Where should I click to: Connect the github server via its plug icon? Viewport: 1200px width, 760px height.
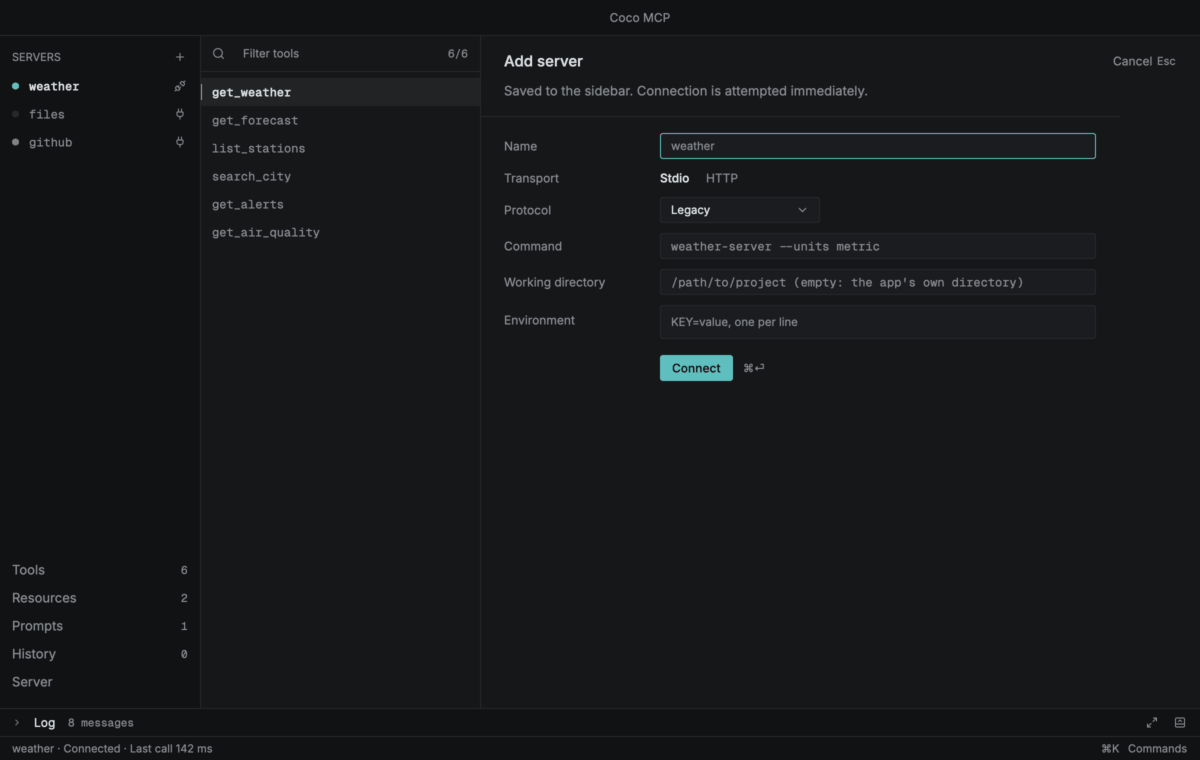coord(180,142)
